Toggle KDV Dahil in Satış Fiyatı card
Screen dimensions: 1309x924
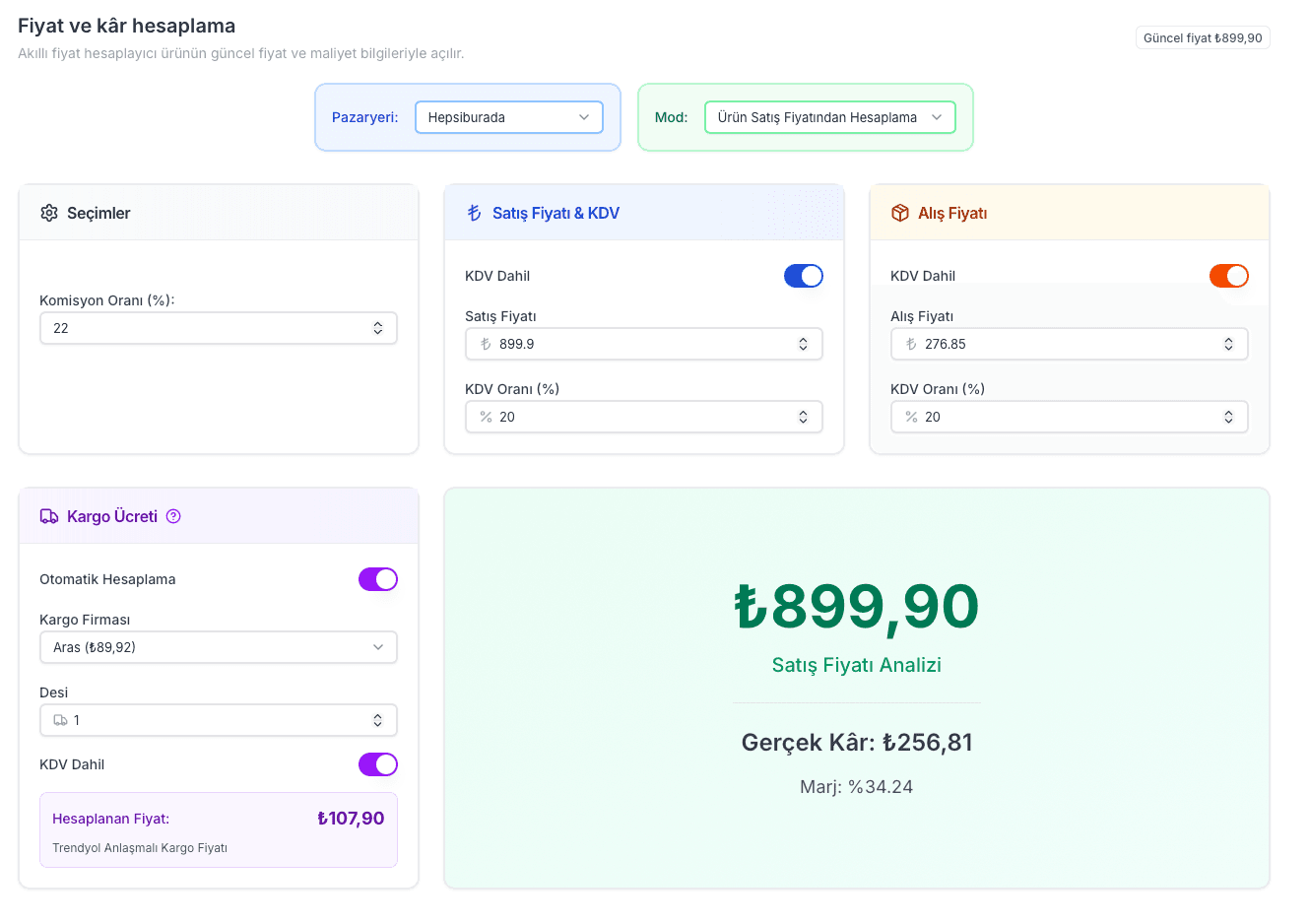[804, 276]
